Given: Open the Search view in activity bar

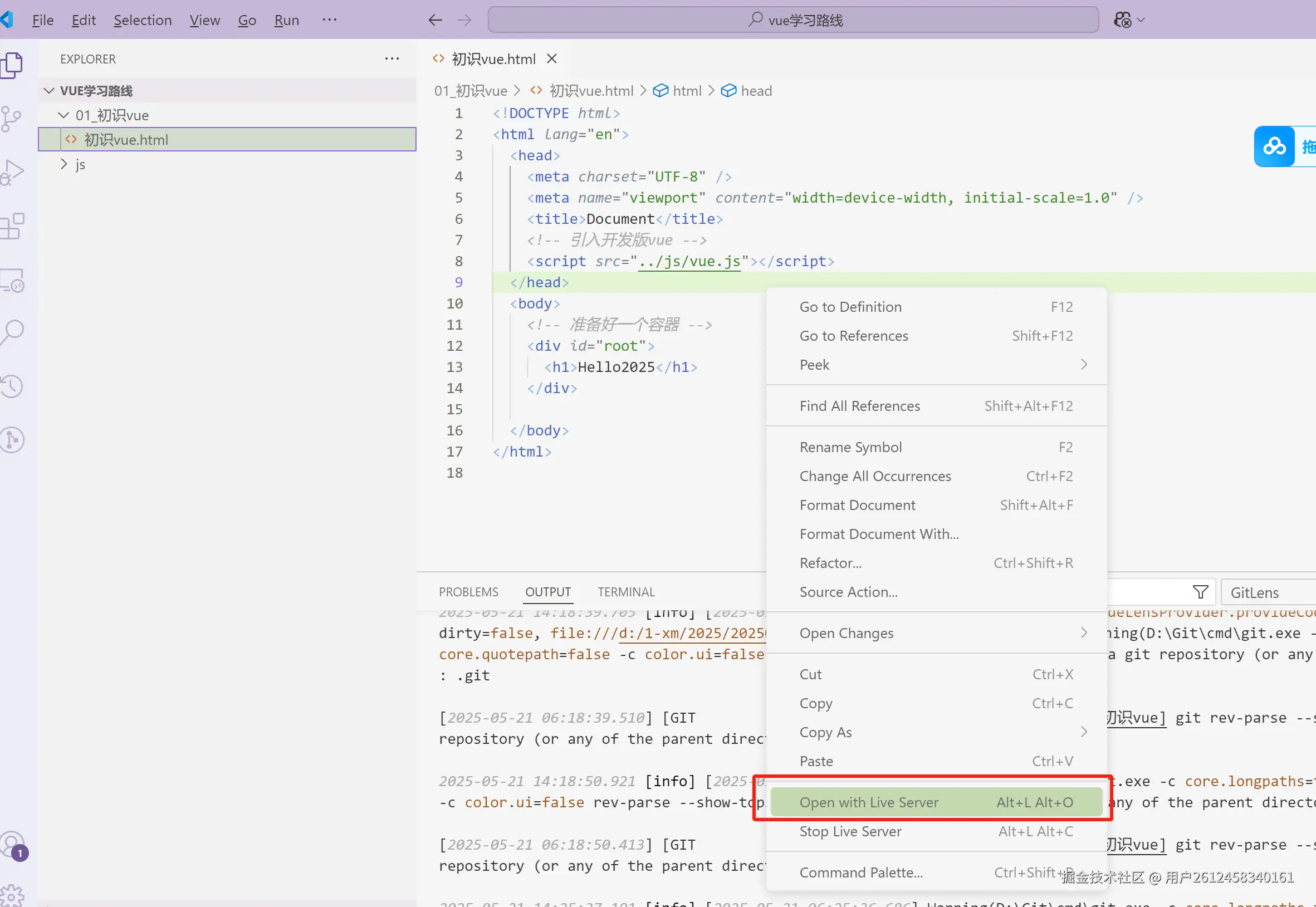Looking at the screenshot, I should click(x=12, y=332).
